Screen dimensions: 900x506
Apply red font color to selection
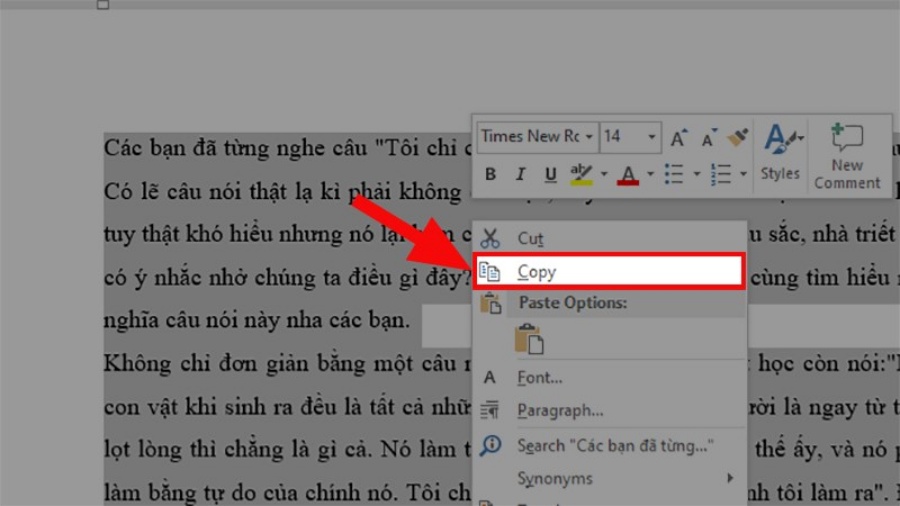pyautogui.click(x=628, y=174)
